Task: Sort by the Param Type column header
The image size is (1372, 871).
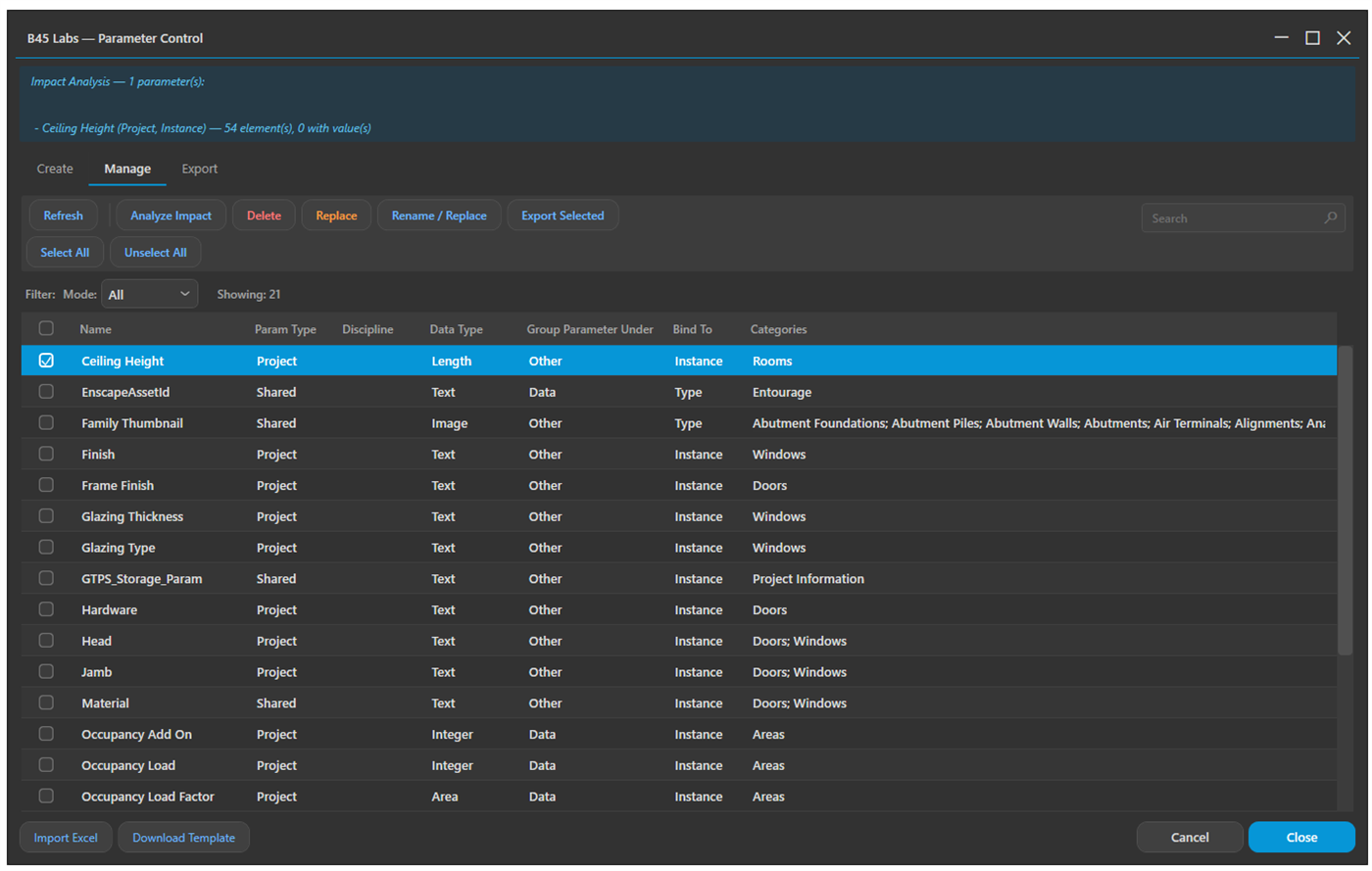Action: [x=285, y=329]
